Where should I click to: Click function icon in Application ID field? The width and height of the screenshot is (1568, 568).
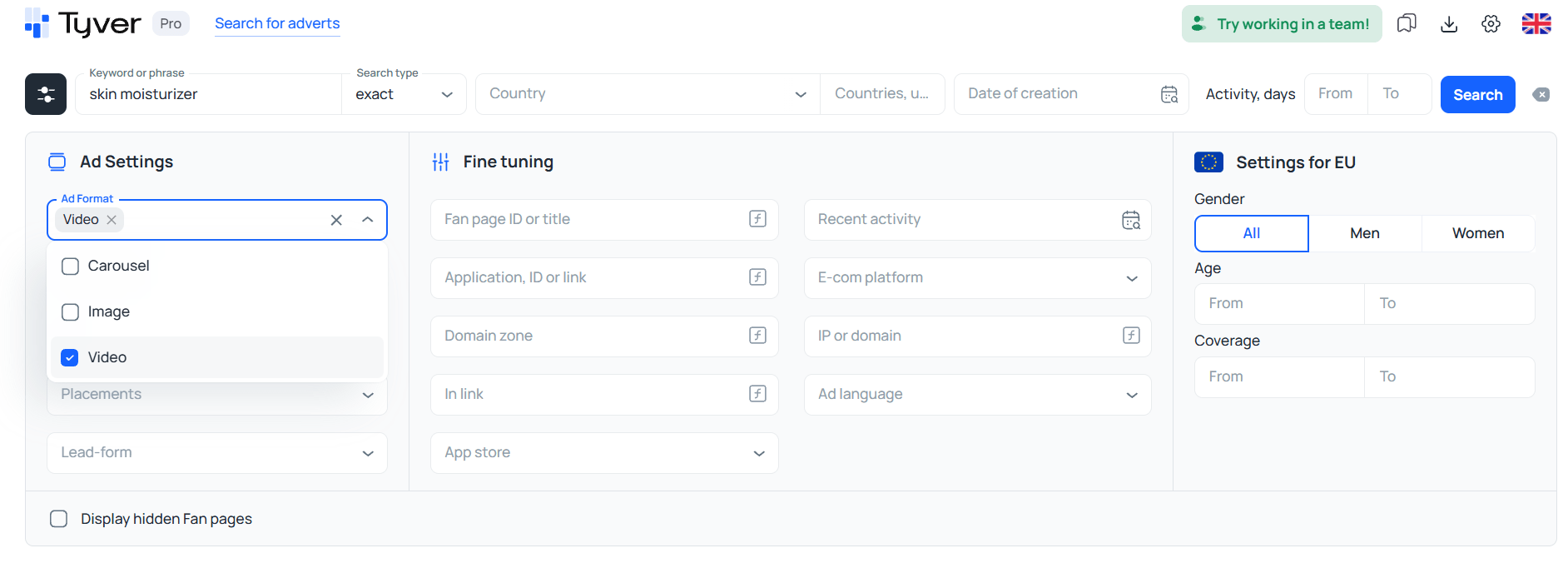(x=757, y=277)
